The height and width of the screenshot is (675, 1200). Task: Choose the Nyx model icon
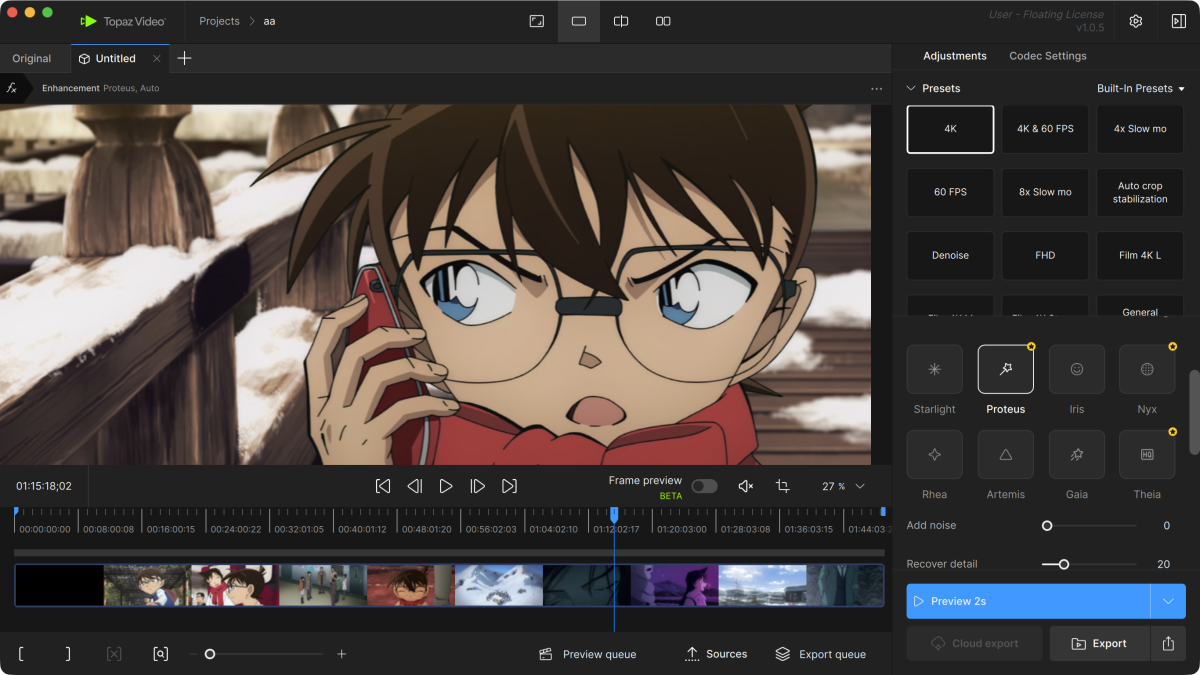1147,369
